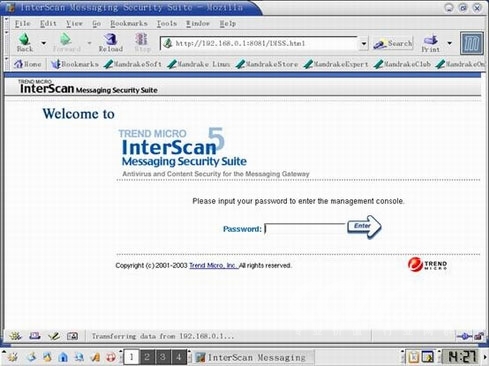Open the MandrakeSoft bookmark
The height and width of the screenshot is (366, 489).
tap(133, 64)
